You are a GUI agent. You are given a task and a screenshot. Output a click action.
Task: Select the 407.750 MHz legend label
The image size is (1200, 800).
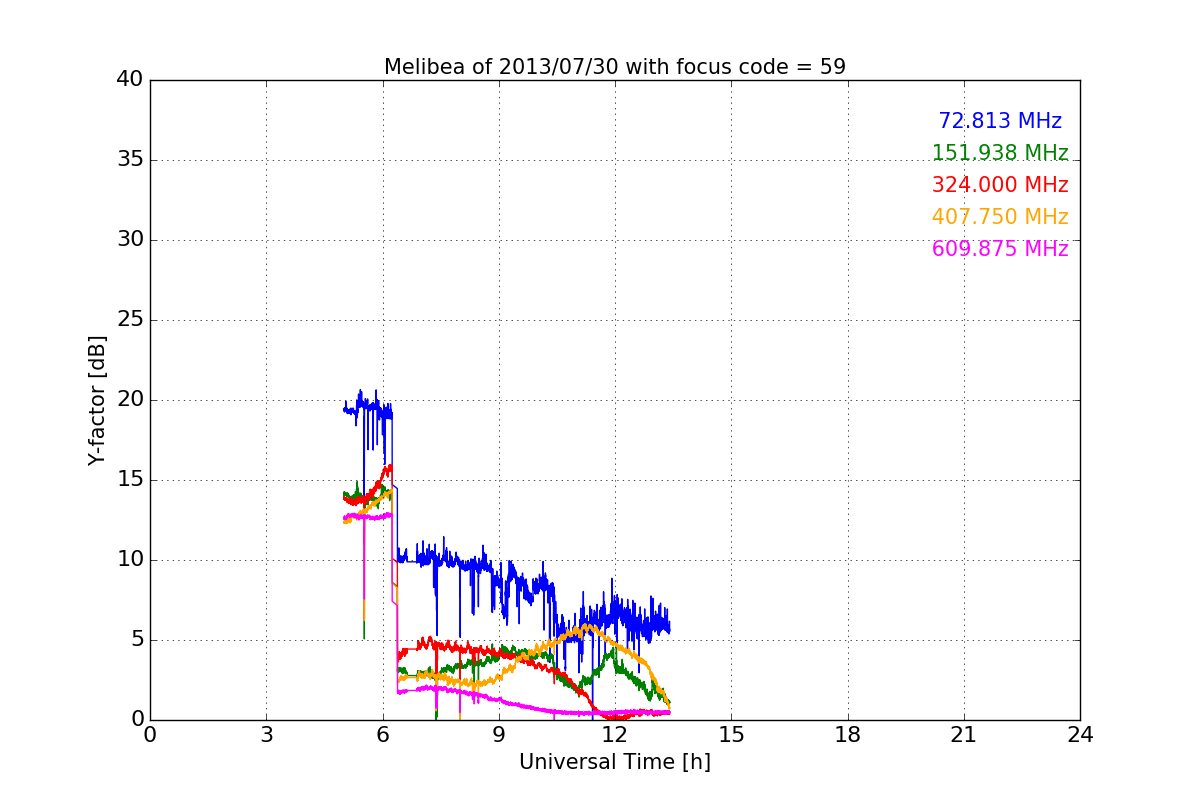point(1000,217)
